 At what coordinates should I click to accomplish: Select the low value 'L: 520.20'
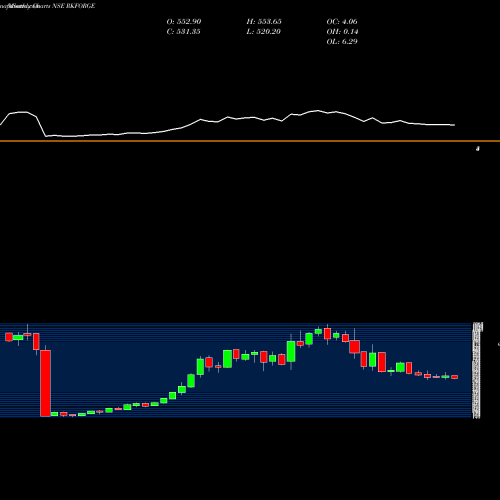[264, 32]
